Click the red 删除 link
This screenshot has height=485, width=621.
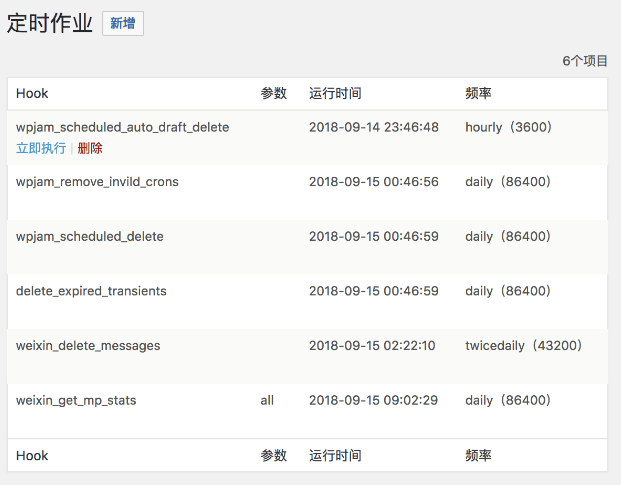point(90,148)
